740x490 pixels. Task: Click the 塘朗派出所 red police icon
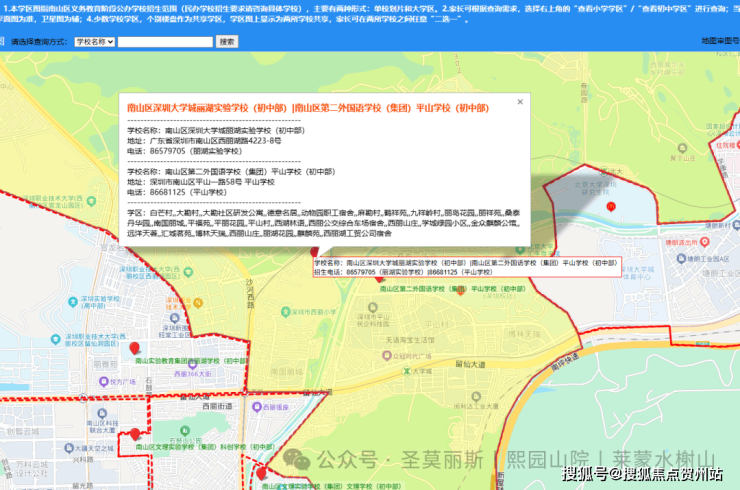704,242
